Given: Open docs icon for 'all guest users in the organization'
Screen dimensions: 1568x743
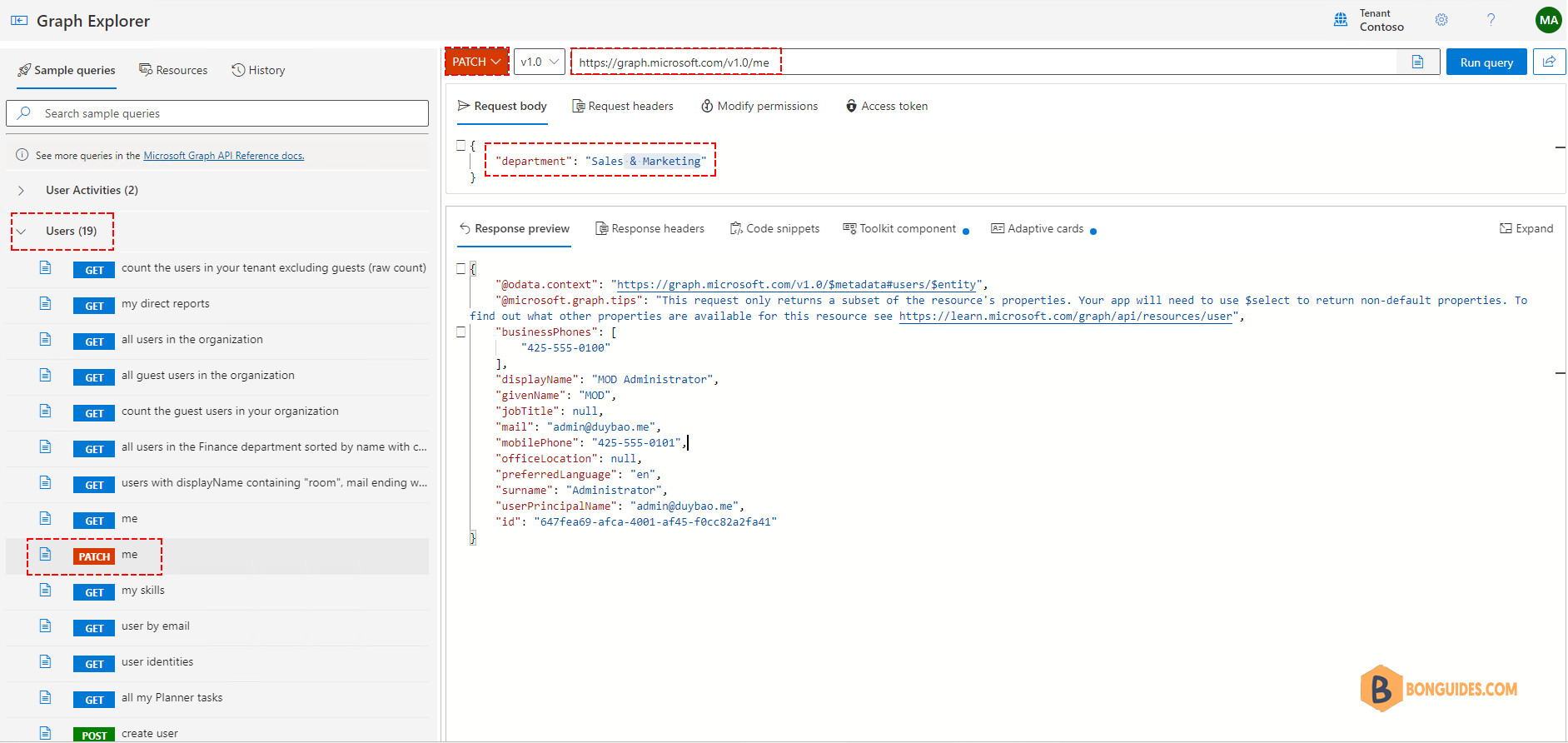Looking at the screenshot, I should (46, 376).
